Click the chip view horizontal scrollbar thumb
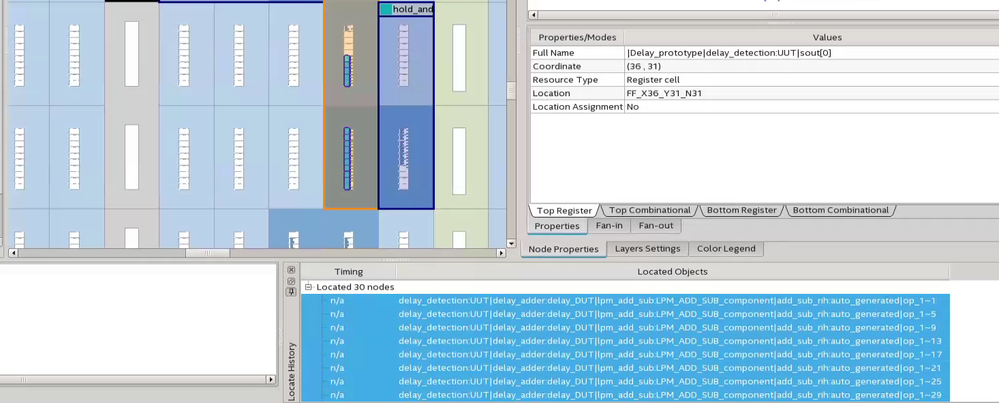Screen dimensions: 999x403 pos(208,253)
